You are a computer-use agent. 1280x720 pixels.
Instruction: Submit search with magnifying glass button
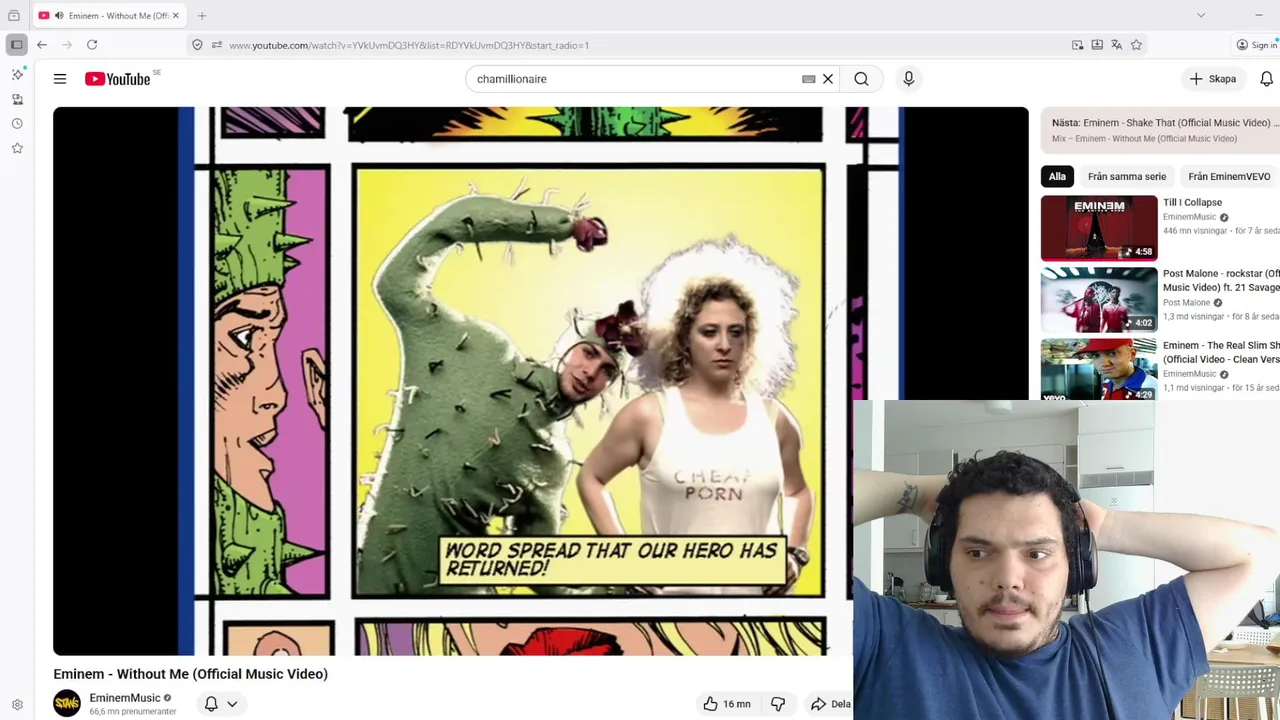point(861,79)
